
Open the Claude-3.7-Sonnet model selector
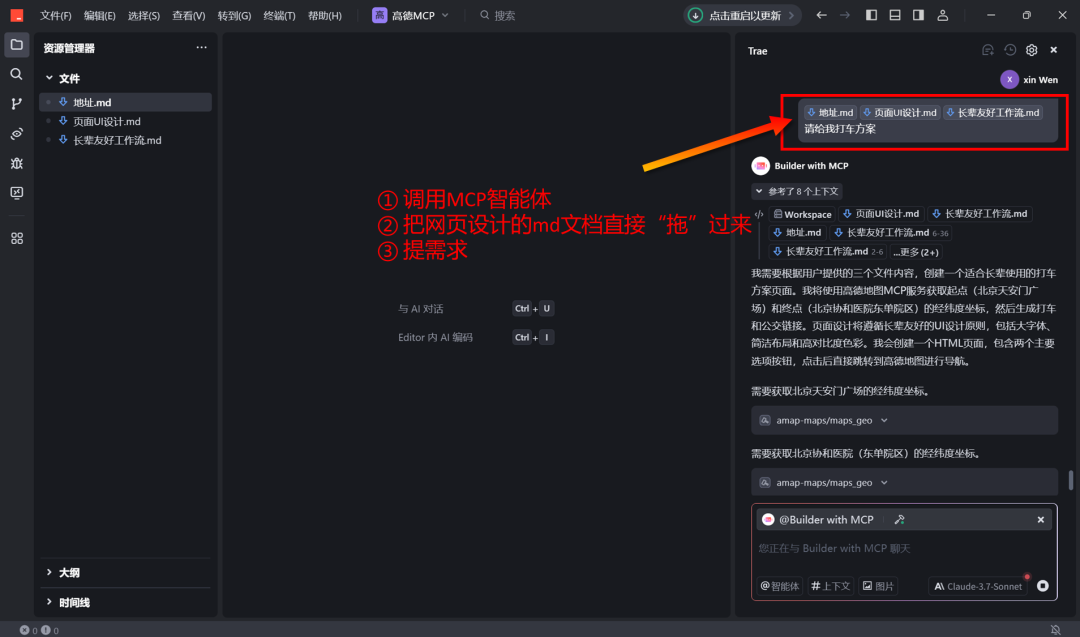click(978, 586)
